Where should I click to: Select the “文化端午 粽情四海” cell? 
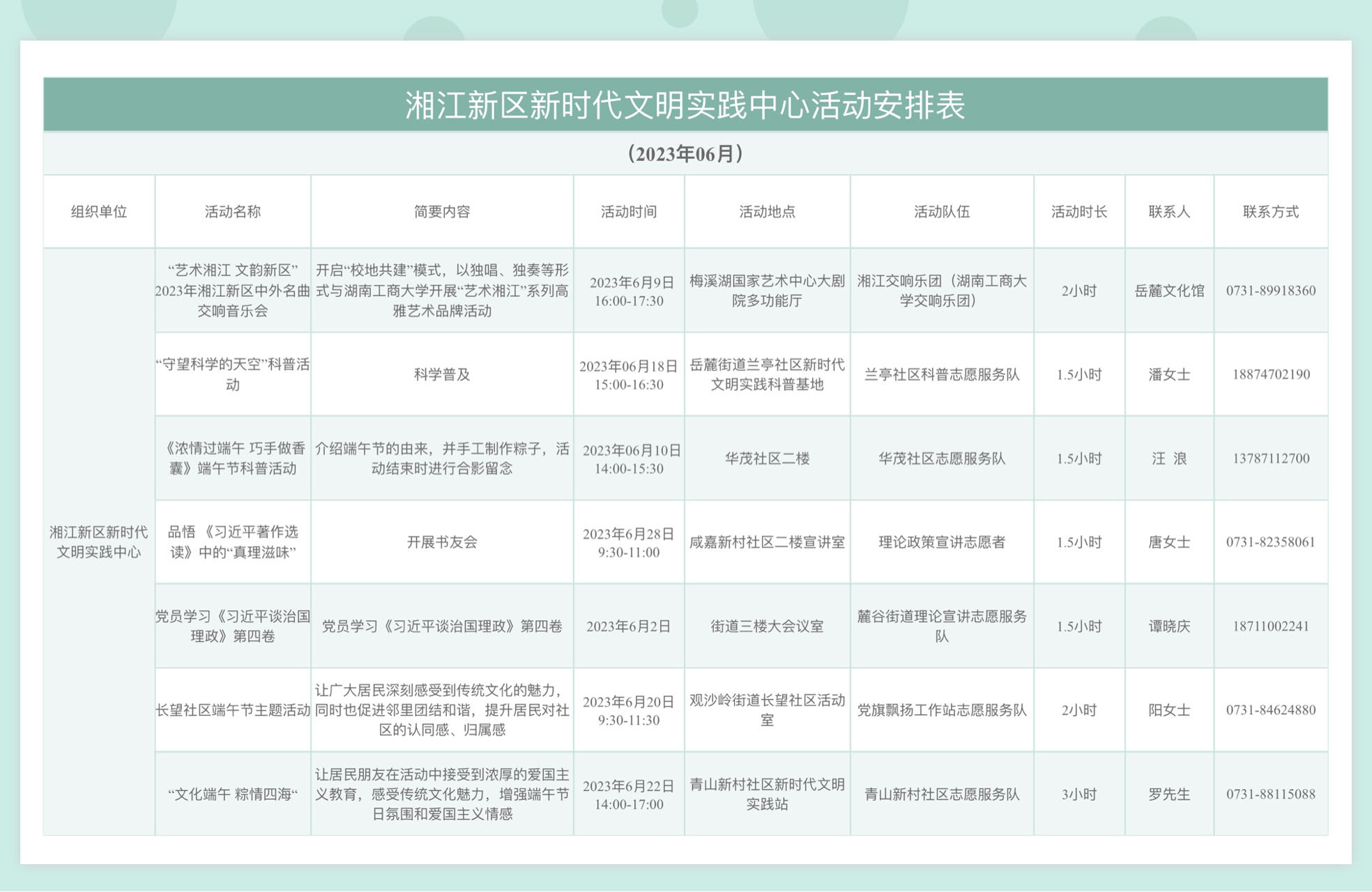click(x=233, y=794)
